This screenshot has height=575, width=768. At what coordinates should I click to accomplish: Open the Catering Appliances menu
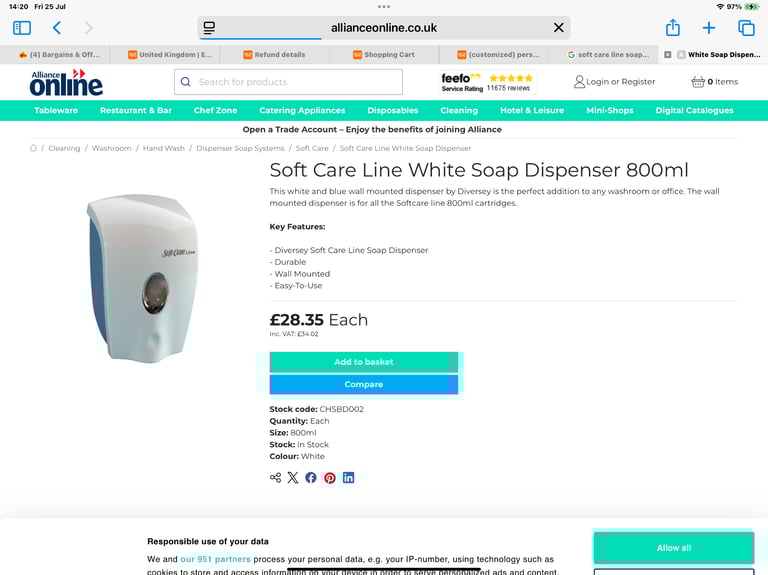pos(302,110)
